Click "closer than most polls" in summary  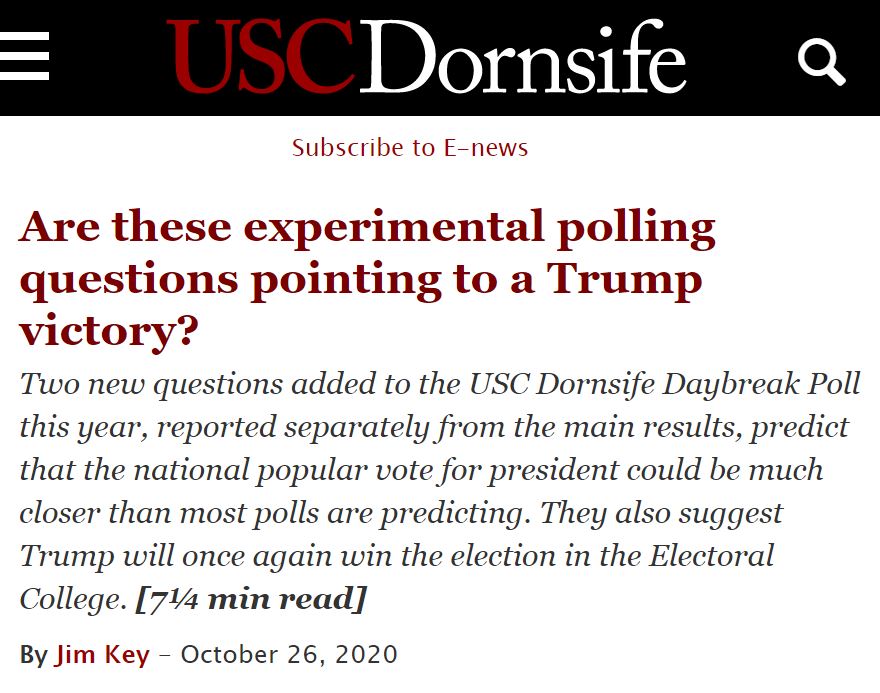(x=180, y=513)
